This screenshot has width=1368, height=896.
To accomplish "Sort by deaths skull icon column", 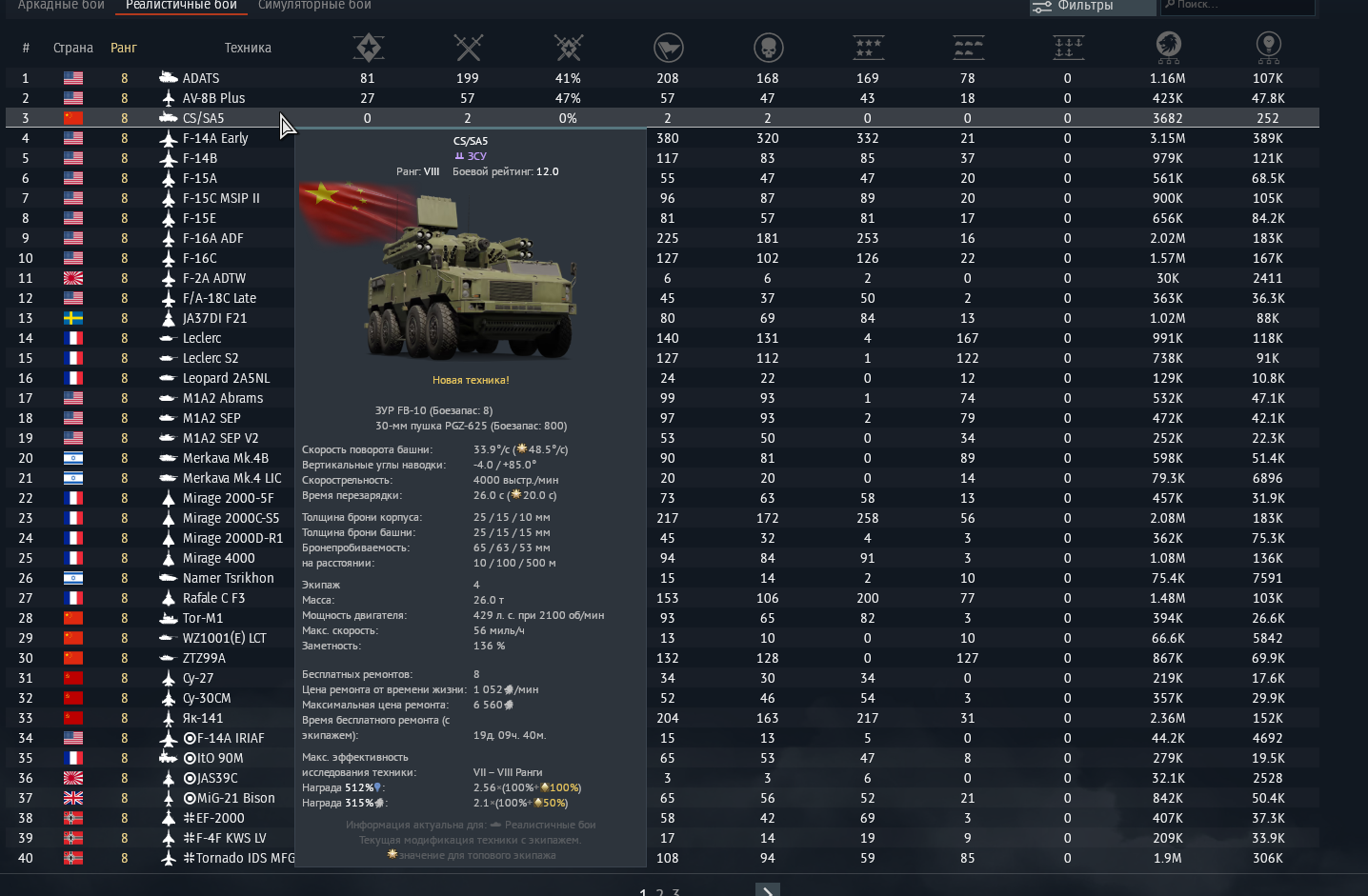I will tap(768, 48).
